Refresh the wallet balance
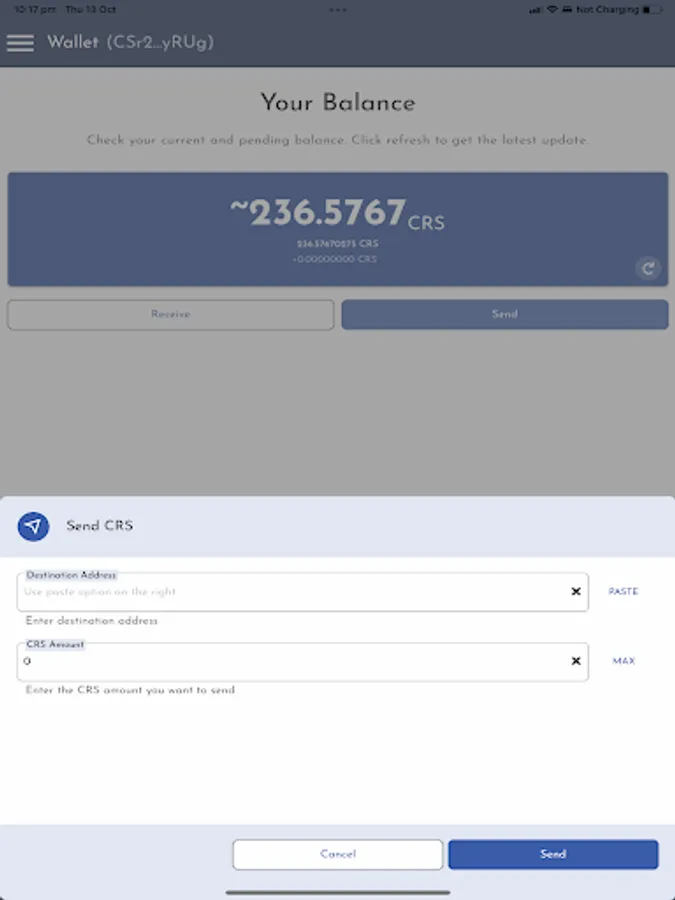 tap(648, 268)
